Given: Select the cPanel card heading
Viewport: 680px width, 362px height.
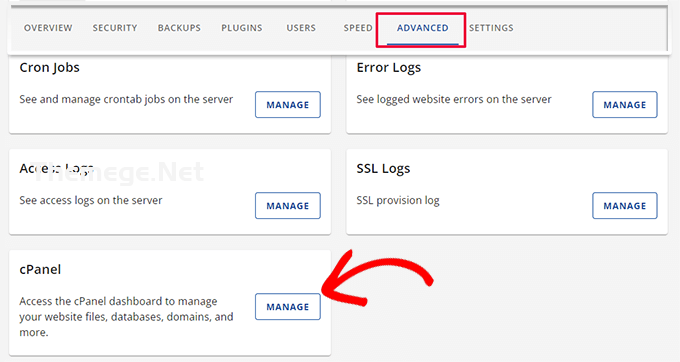Looking at the screenshot, I should [40, 270].
